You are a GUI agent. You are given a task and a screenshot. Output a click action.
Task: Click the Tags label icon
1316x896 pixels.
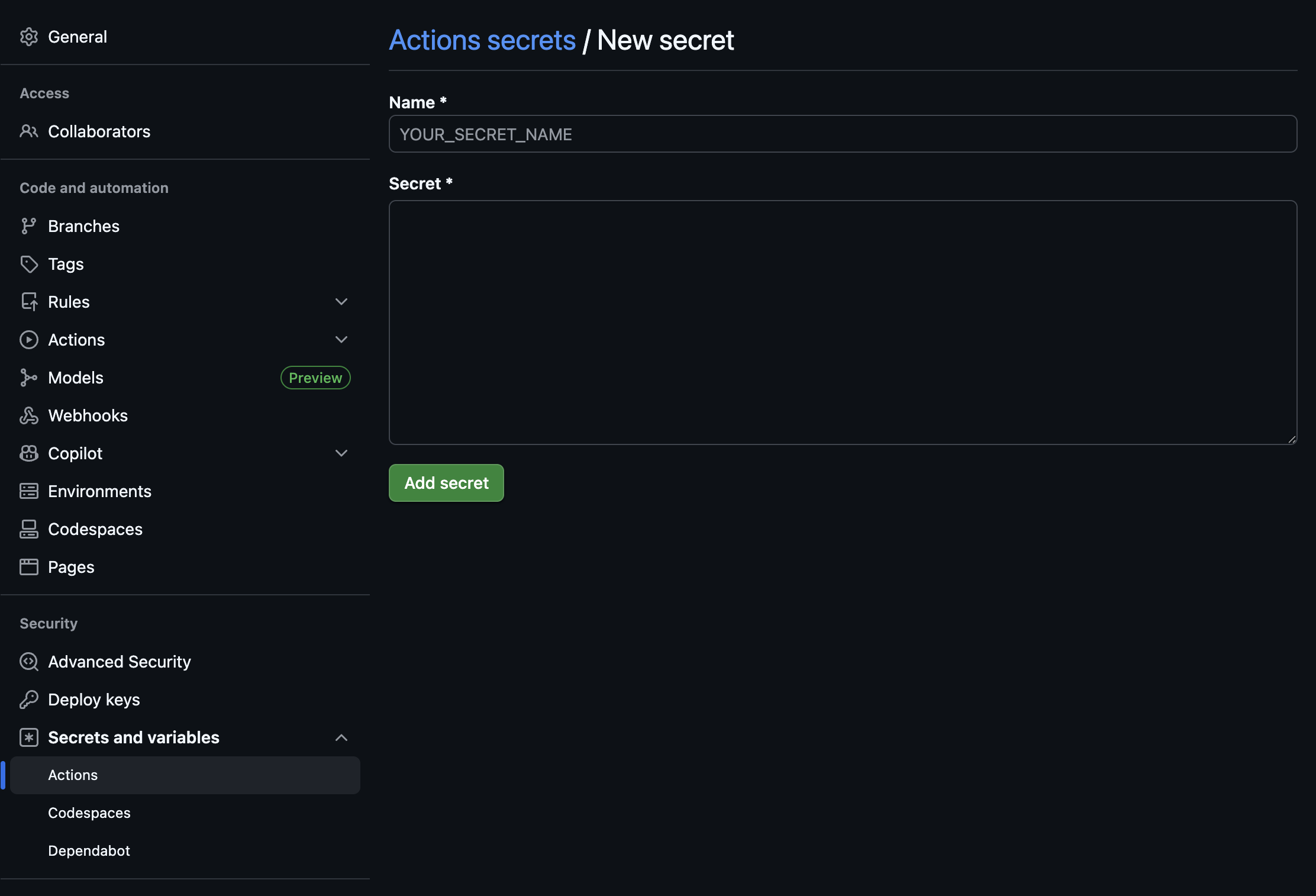point(28,264)
